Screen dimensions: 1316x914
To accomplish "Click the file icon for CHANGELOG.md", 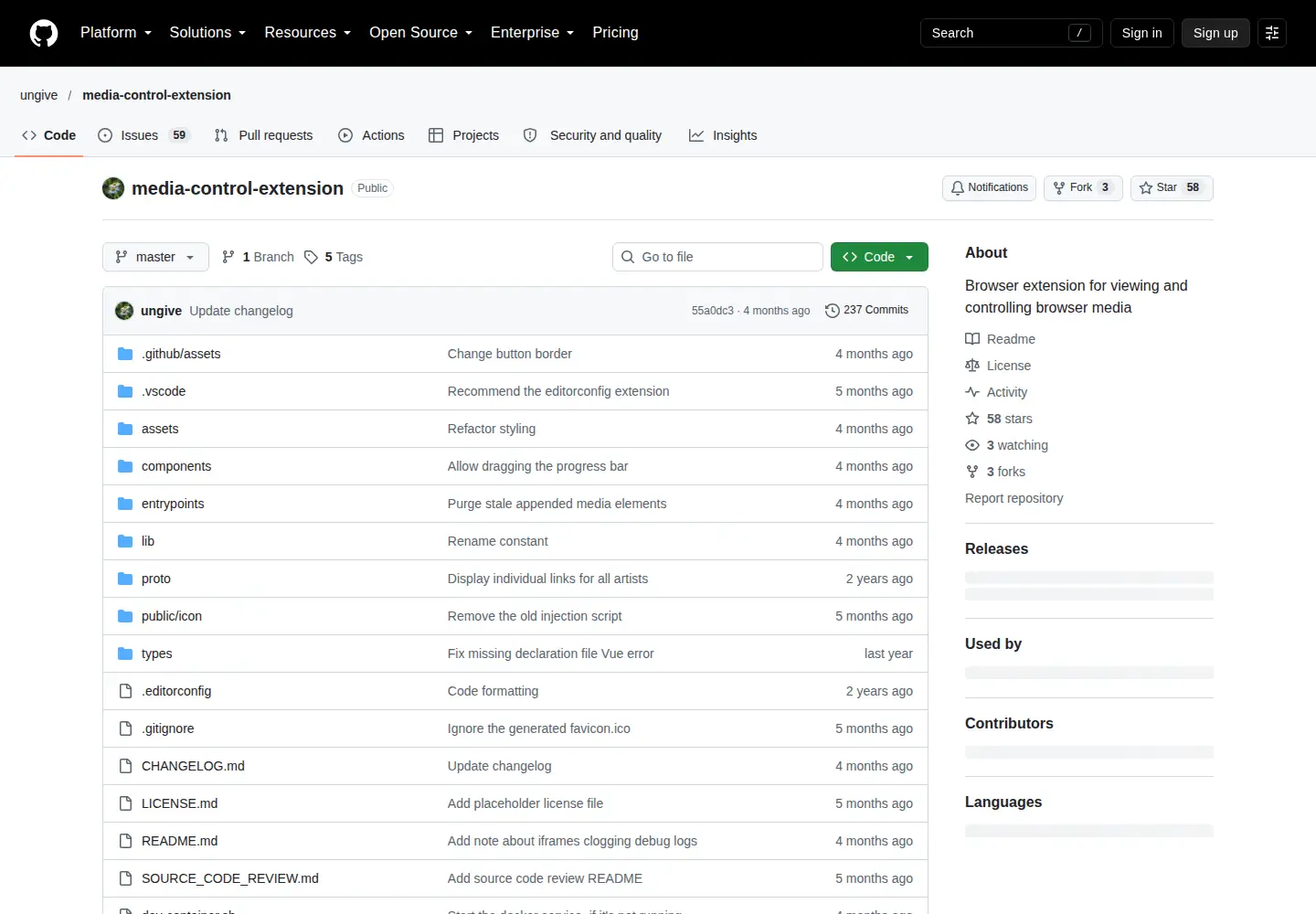I will [x=125, y=766].
